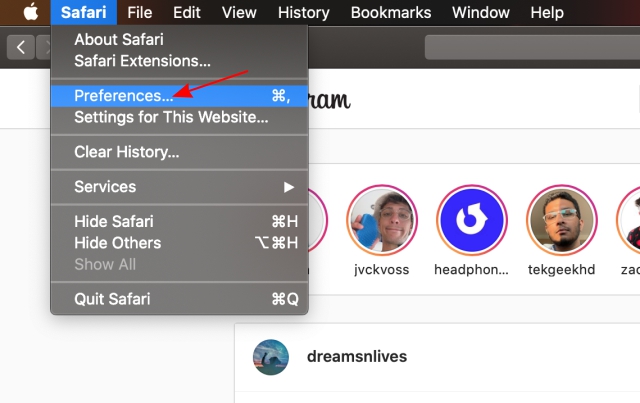The image size is (640, 403).
Task: Choose Safari Extensions… entry
Action: click(x=179, y=61)
